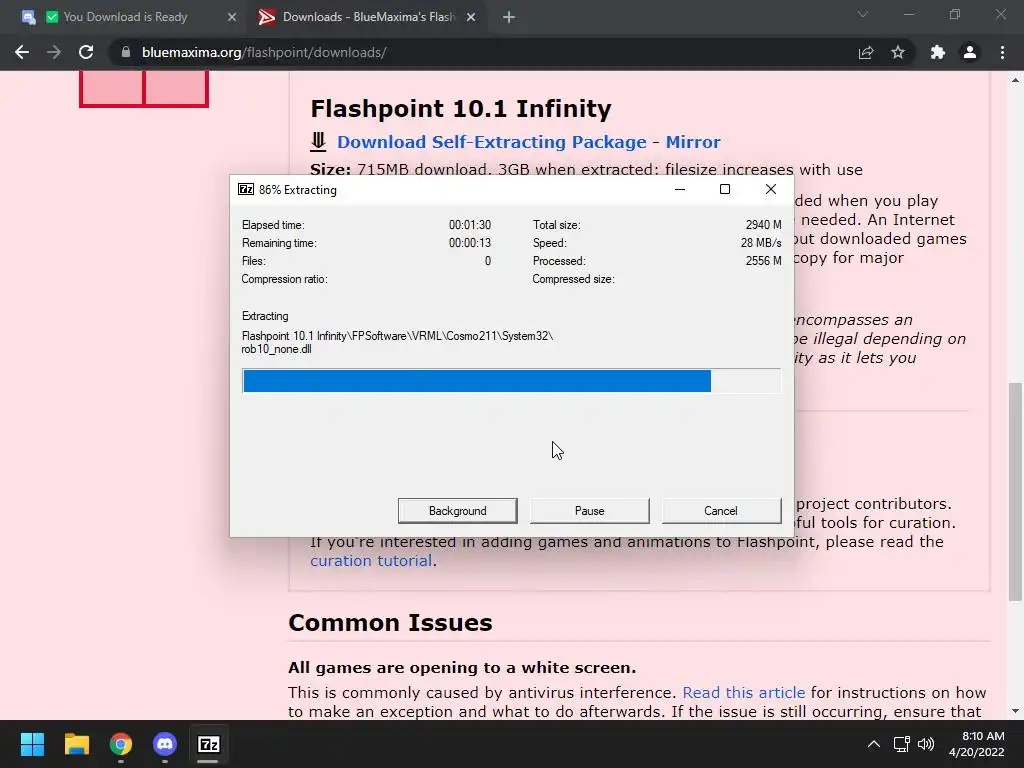Click the Total size value 2940 M

763,225
